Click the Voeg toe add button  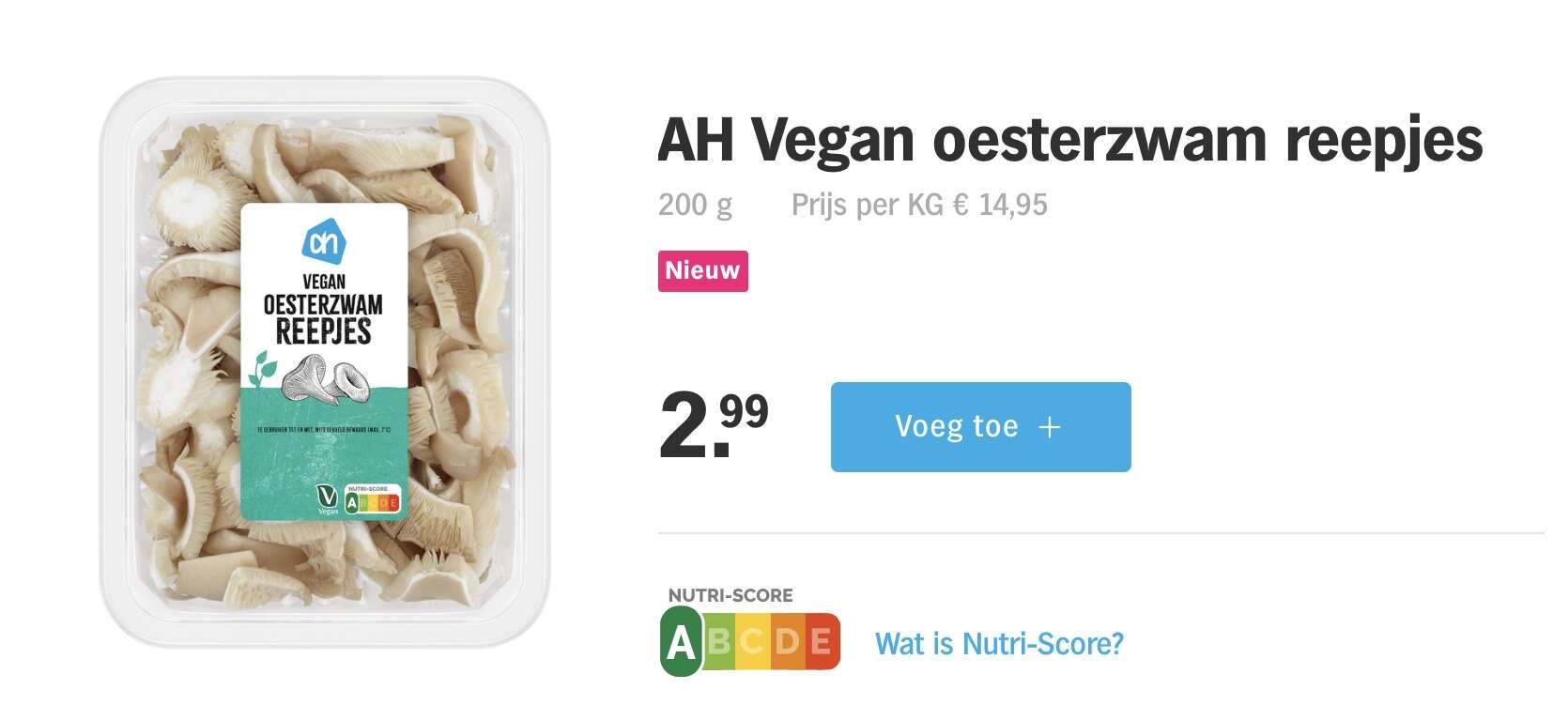coord(980,427)
